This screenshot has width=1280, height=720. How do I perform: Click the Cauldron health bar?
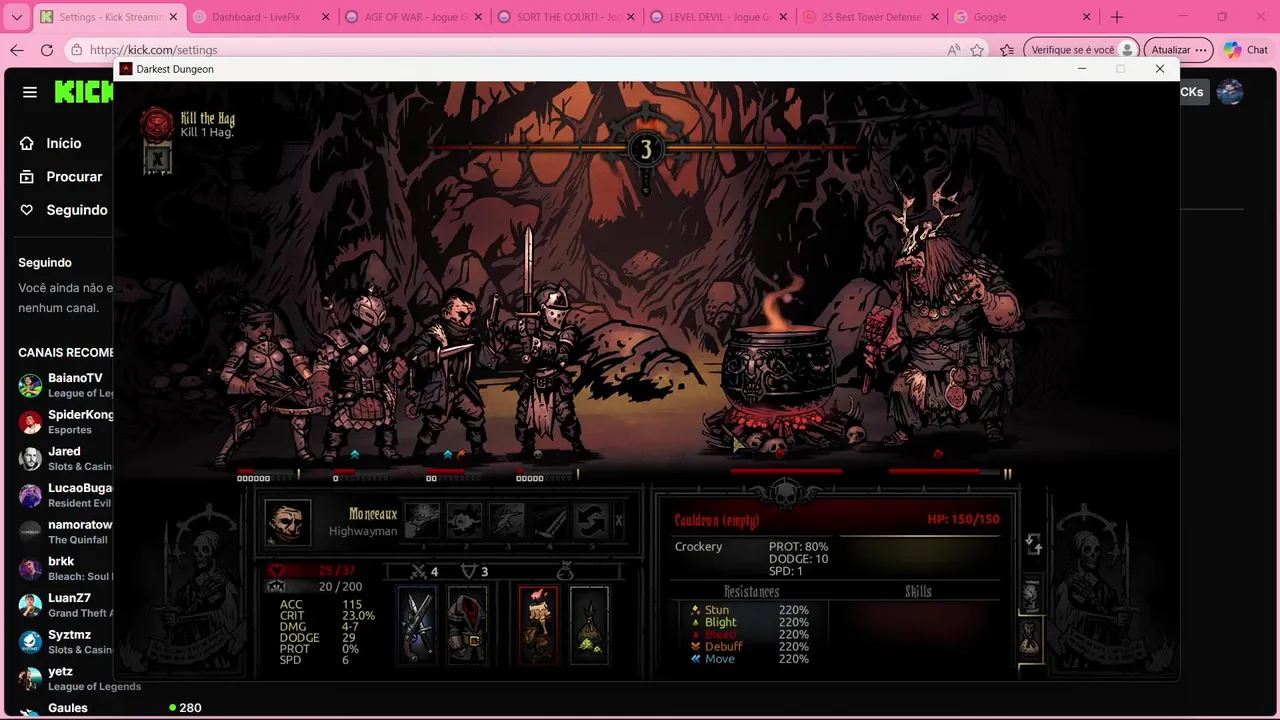(x=786, y=471)
